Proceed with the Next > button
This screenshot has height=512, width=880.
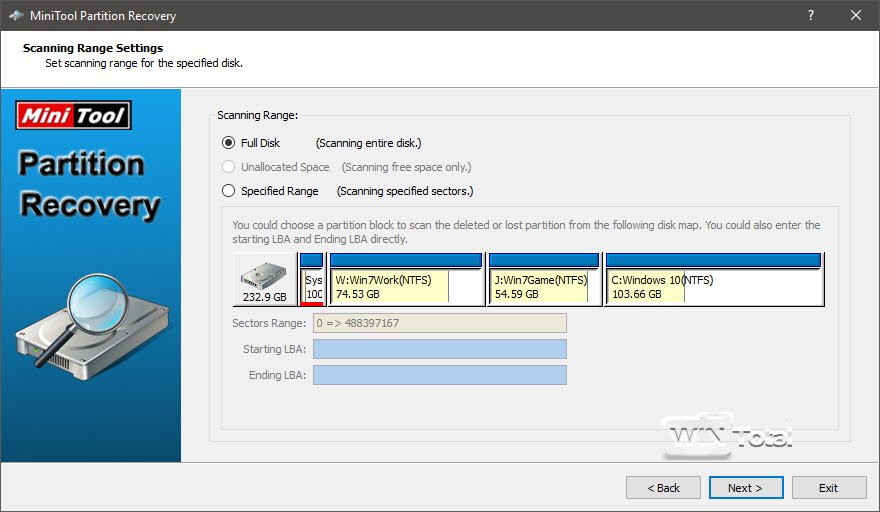[x=746, y=488]
